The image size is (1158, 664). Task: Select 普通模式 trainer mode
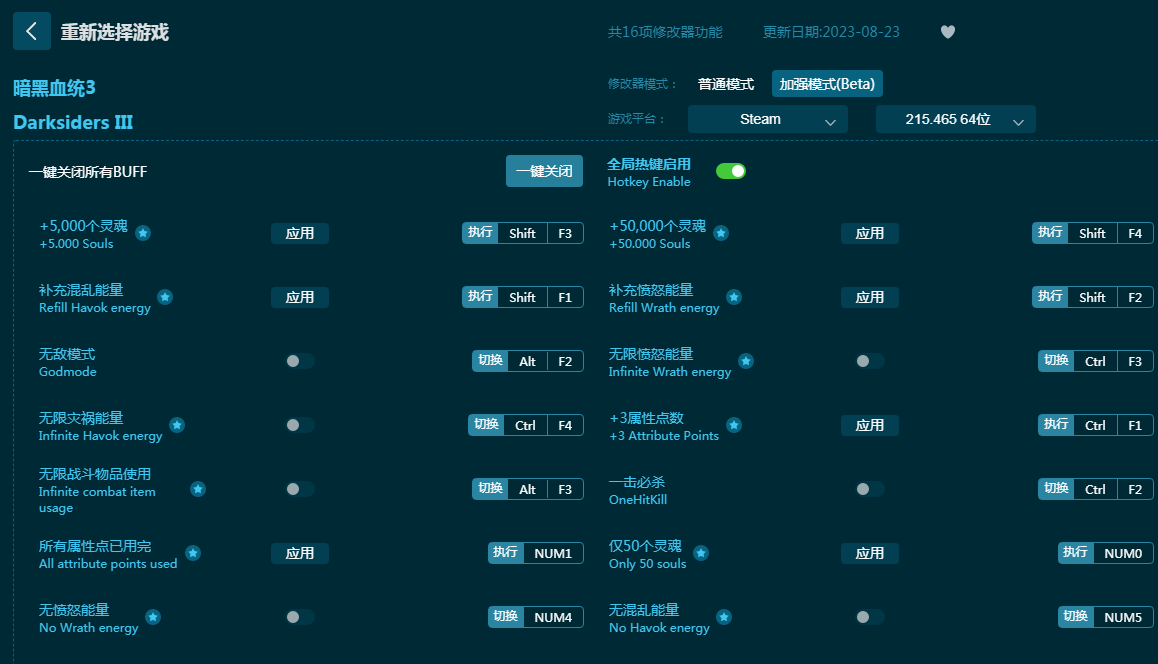(x=726, y=84)
